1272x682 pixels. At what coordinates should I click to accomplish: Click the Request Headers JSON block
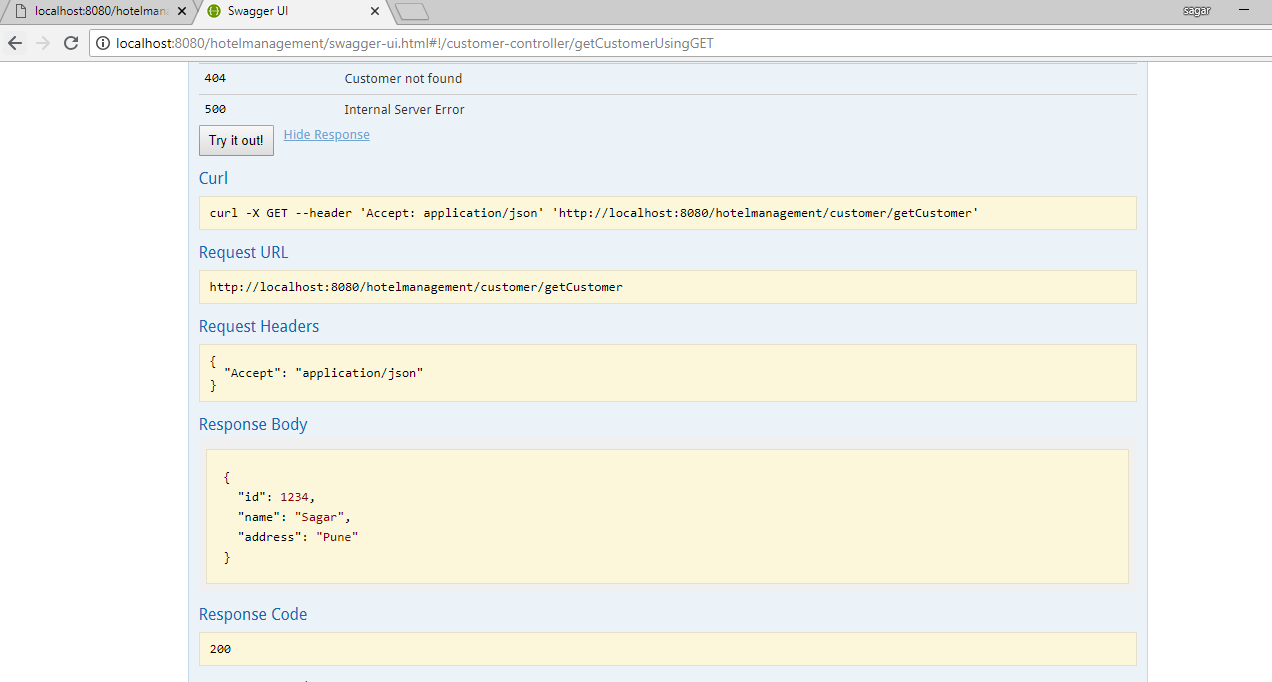(x=667, y=373)
